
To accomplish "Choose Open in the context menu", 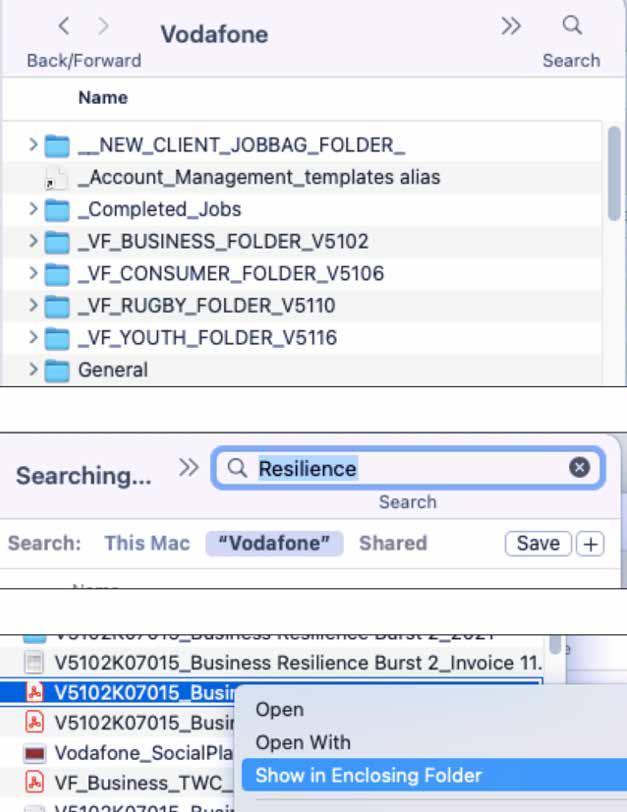I will pyautogui.click(x=280, y=709).
